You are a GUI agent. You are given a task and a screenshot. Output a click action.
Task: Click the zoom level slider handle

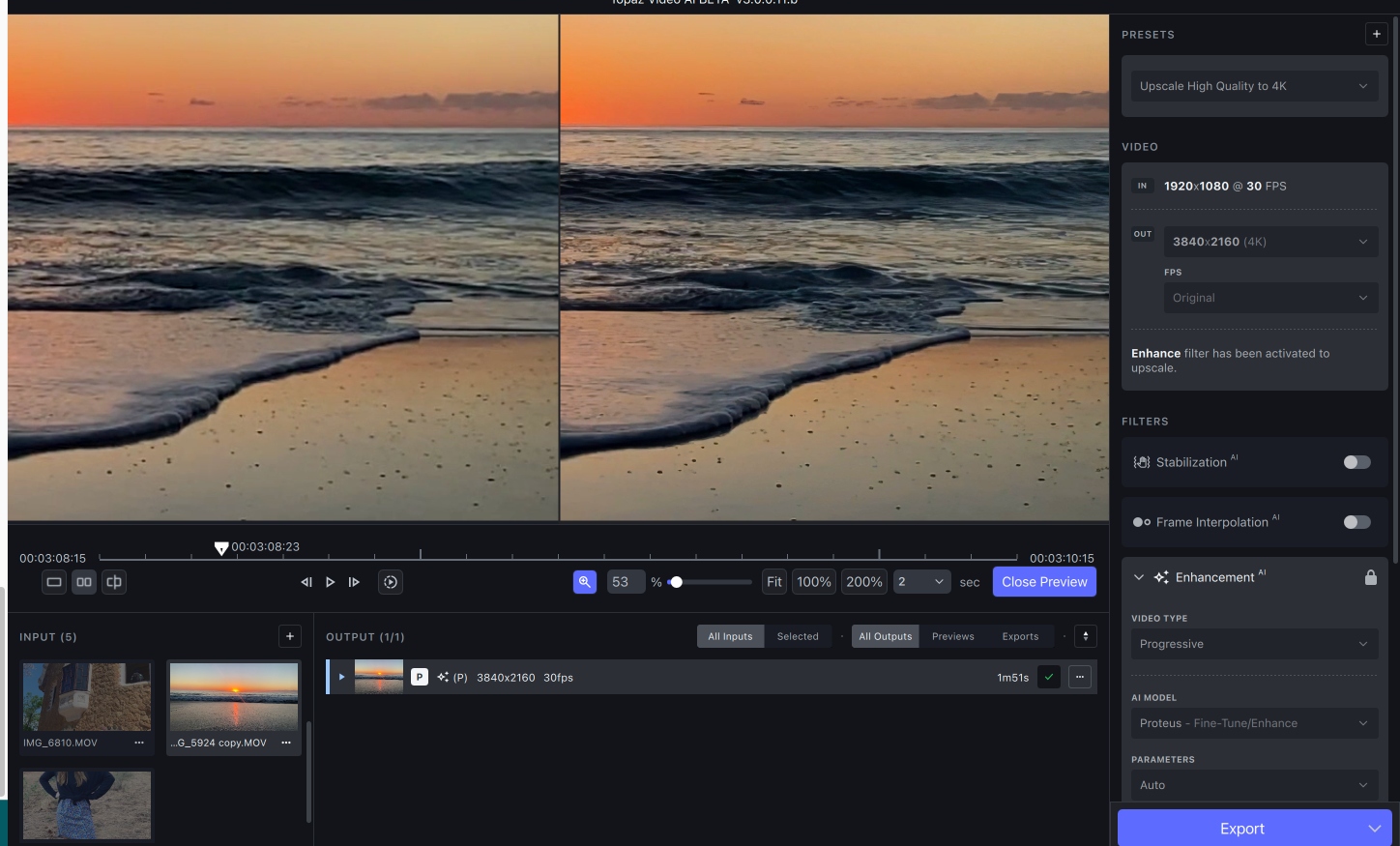click(677, 582)
